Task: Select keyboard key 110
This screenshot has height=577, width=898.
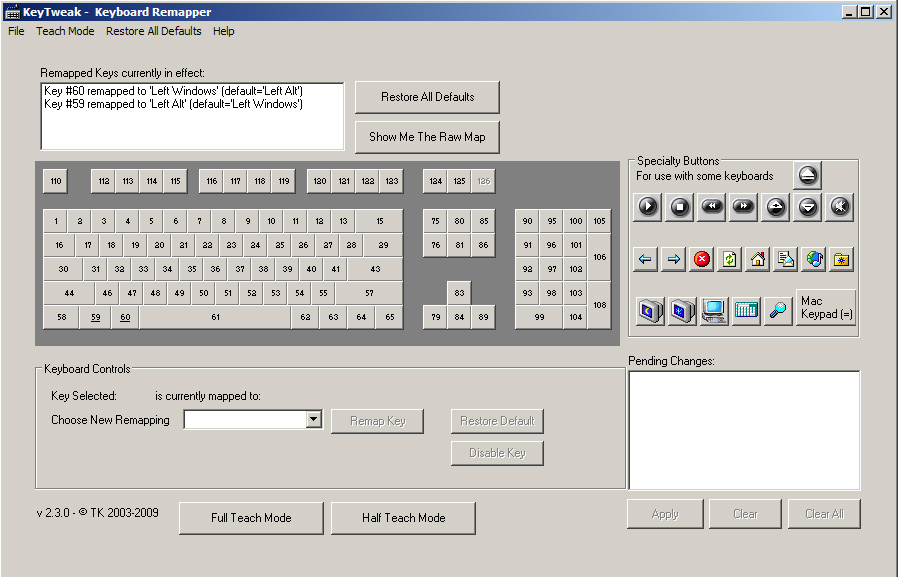Action: tap(56, 181)
